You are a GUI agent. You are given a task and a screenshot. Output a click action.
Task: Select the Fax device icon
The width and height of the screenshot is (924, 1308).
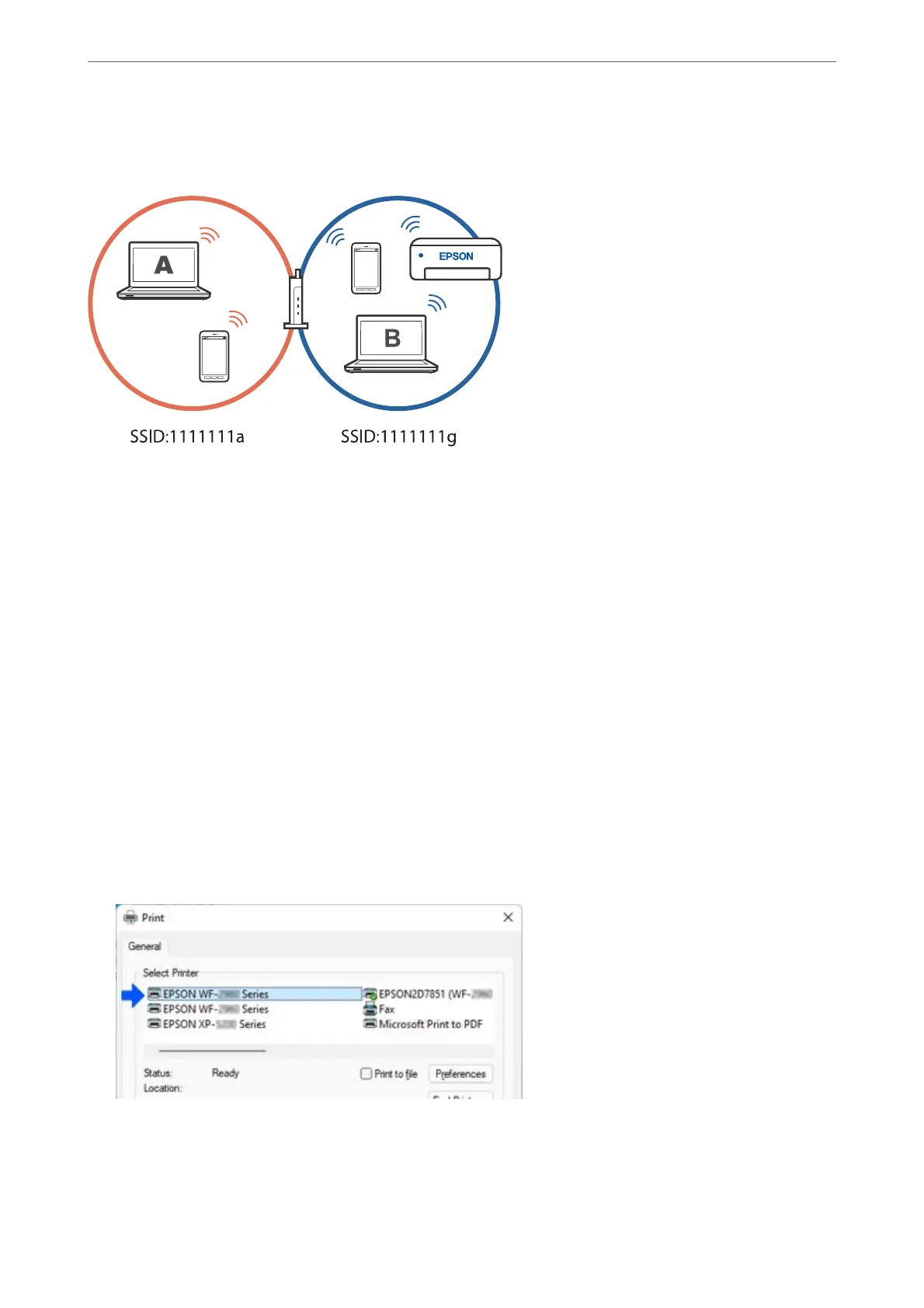370,1009
